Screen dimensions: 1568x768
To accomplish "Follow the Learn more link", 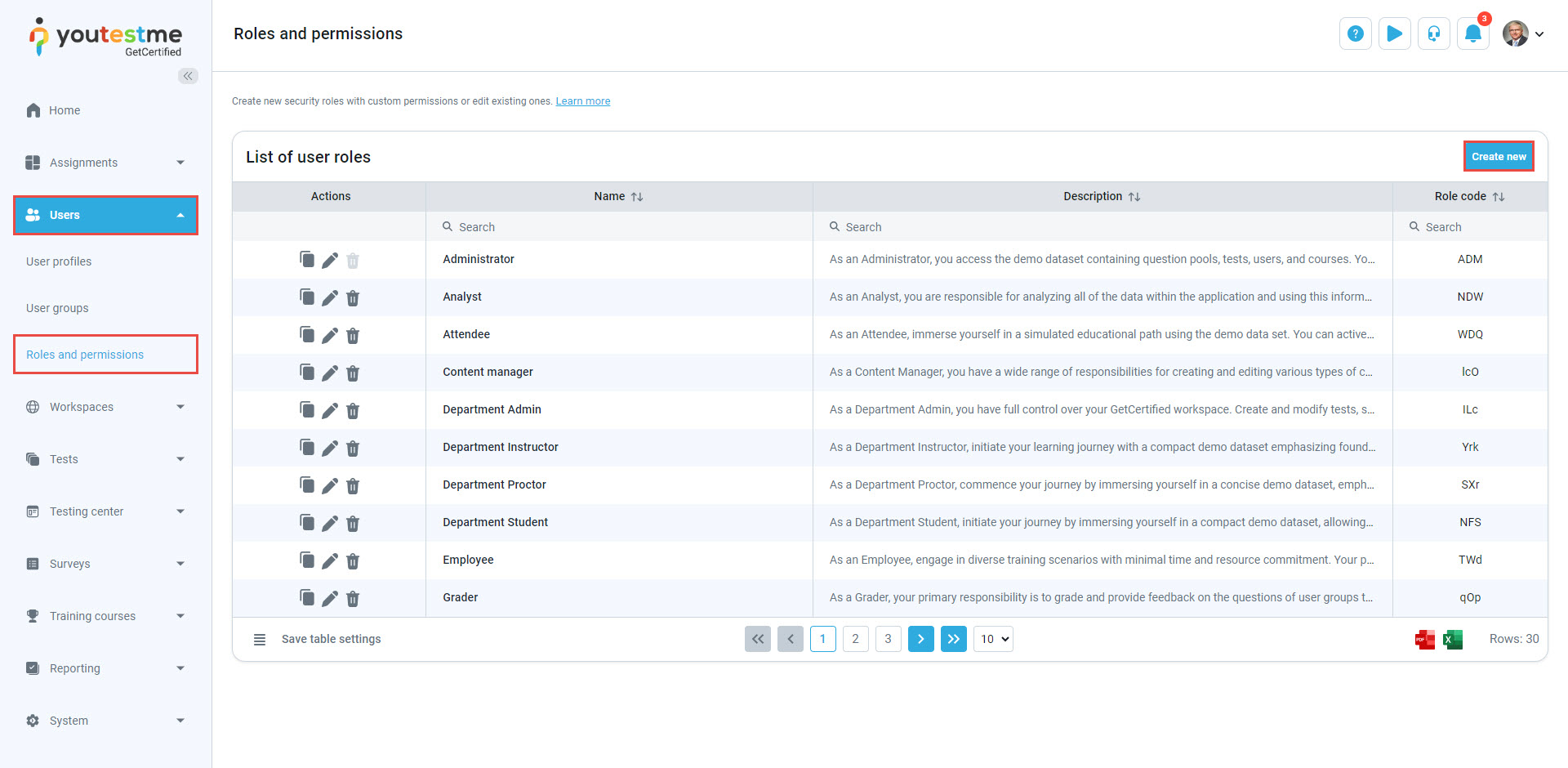I will (583, 101).
